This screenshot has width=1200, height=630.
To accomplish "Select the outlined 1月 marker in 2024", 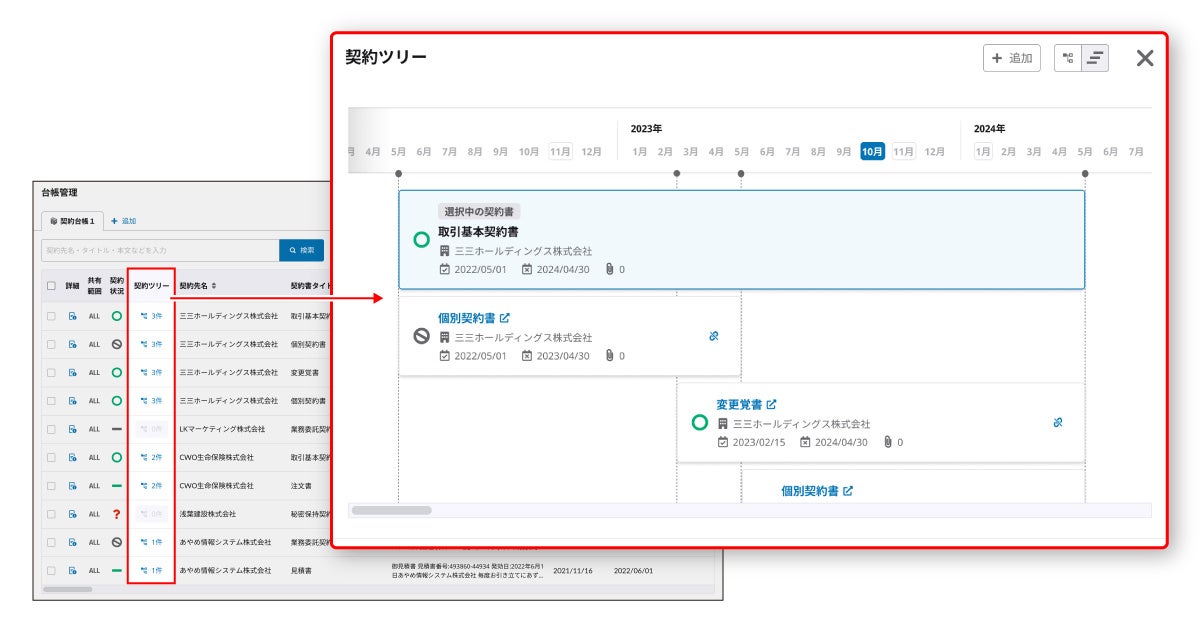I will coord(983,152).
